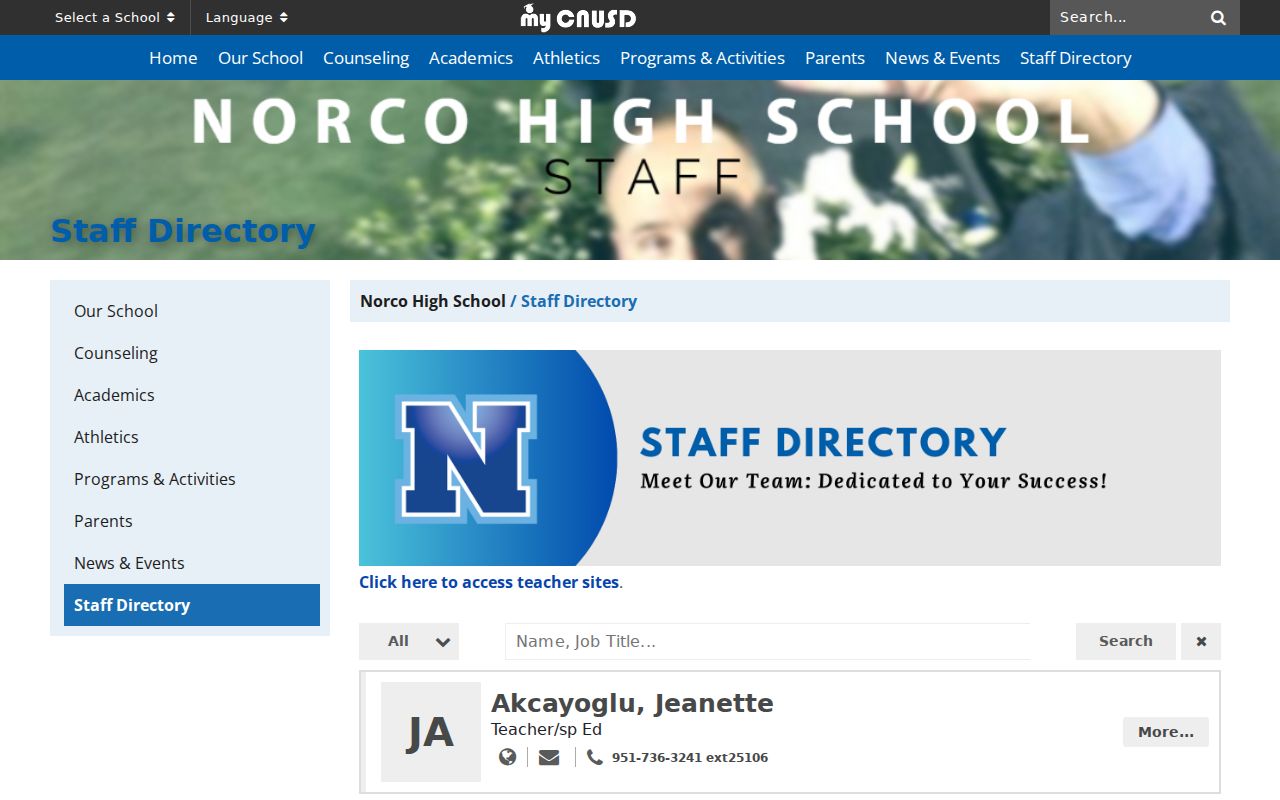Expand the All filter dropdown

409,641
